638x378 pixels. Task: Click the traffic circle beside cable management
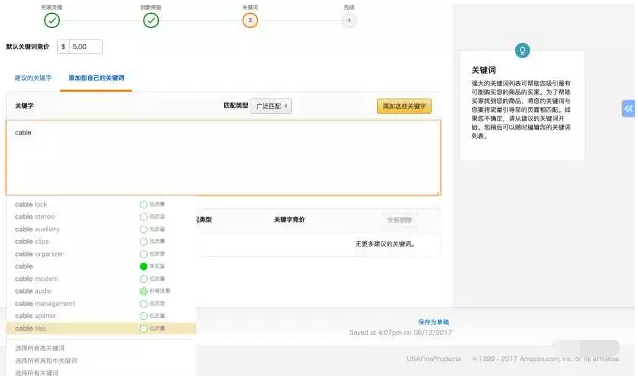[144, 304]
